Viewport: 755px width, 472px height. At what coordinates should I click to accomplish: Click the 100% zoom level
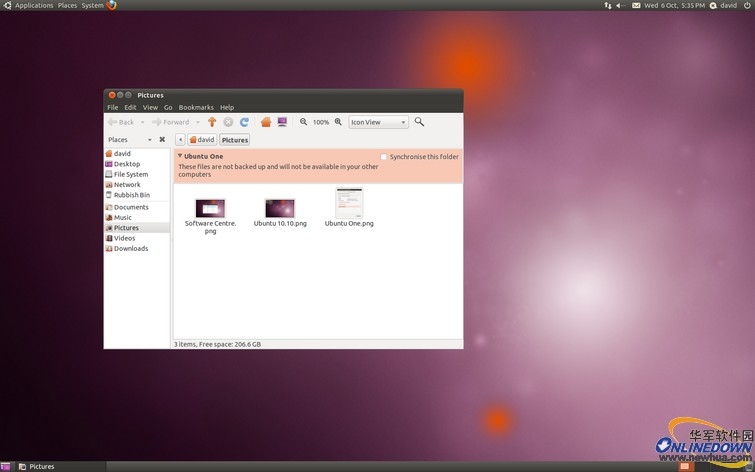tap(321, 122)
